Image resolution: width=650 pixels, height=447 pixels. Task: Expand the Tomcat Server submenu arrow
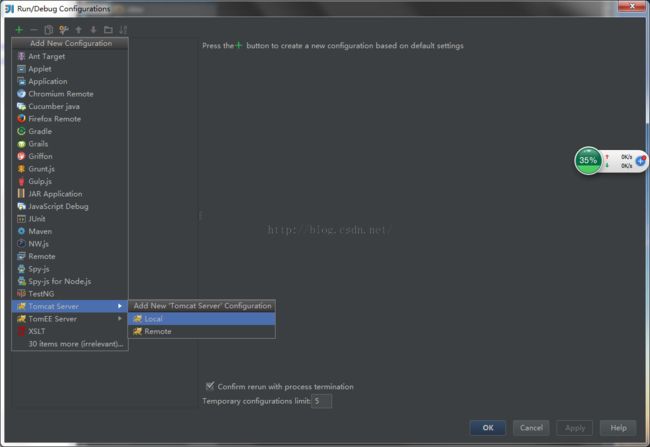click(x=120, y=306)
